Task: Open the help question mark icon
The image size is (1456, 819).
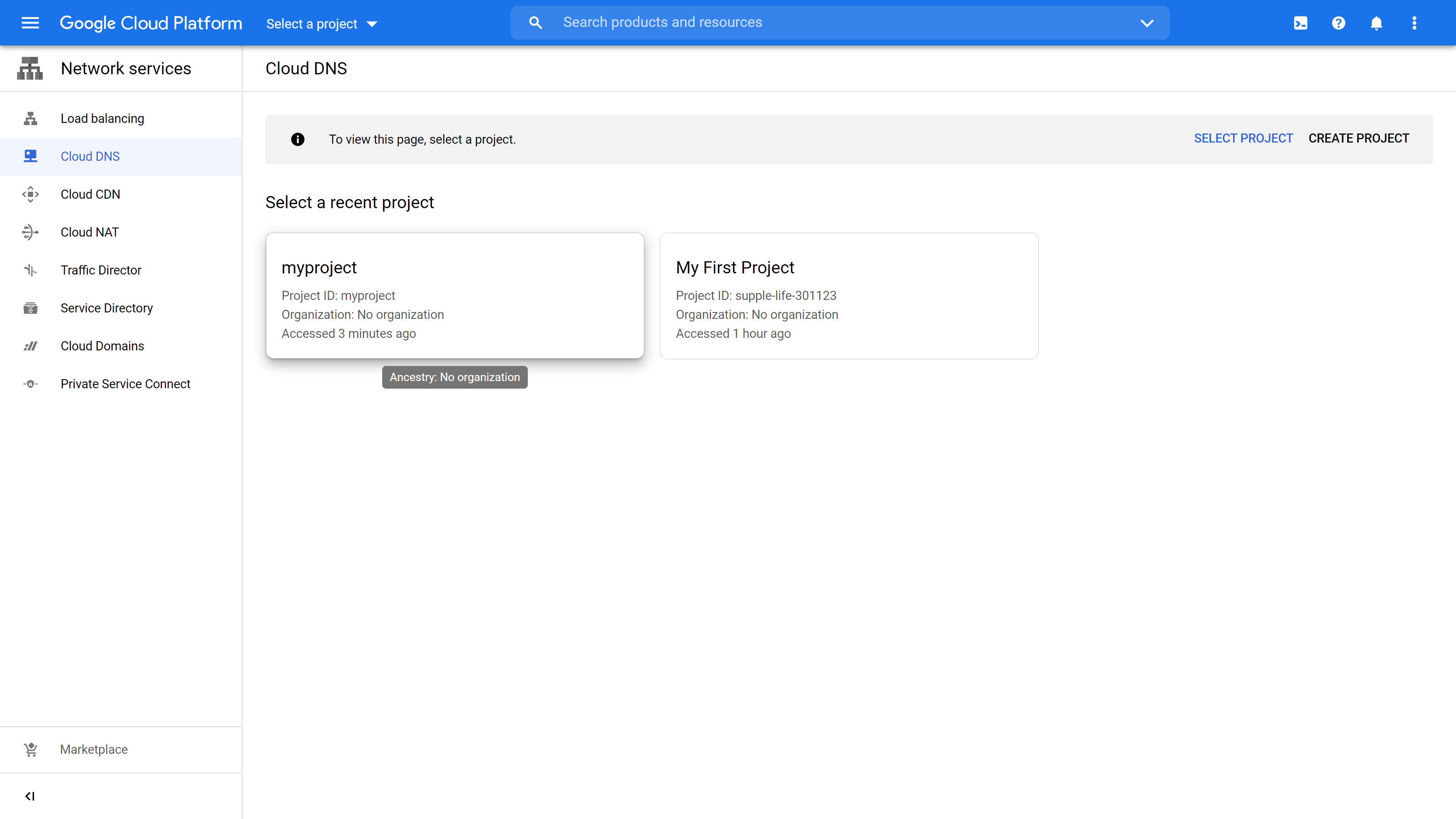Action: pos(1338,23)
